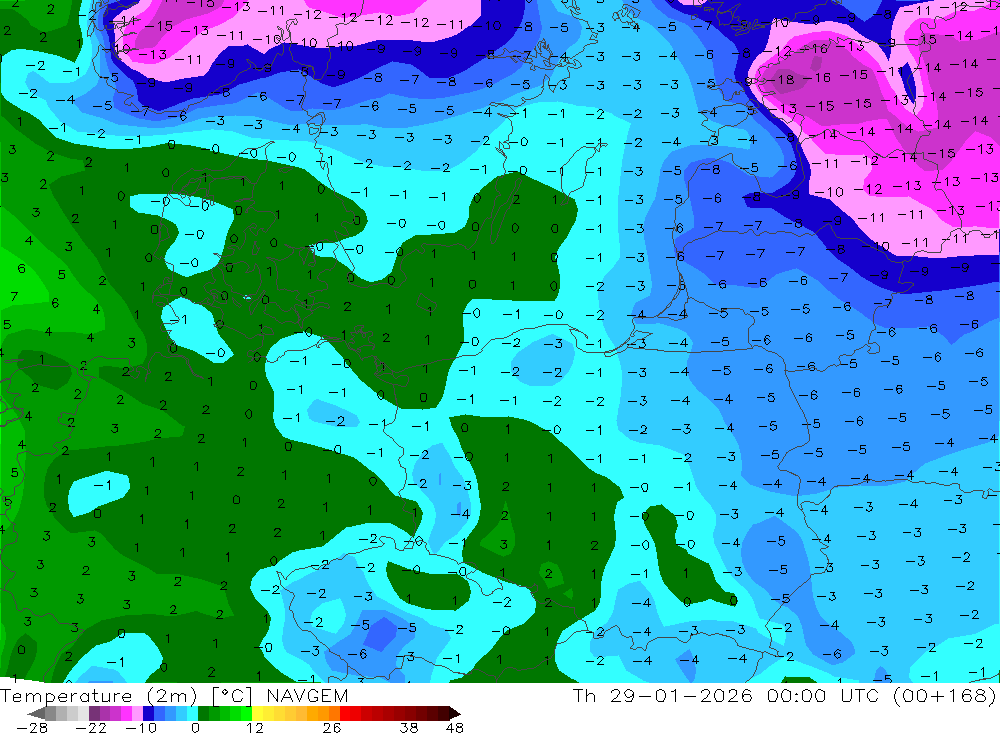Click the 'Temperature (2m)' map title
Screen dimensions: 1000x733
coord(98,696)
